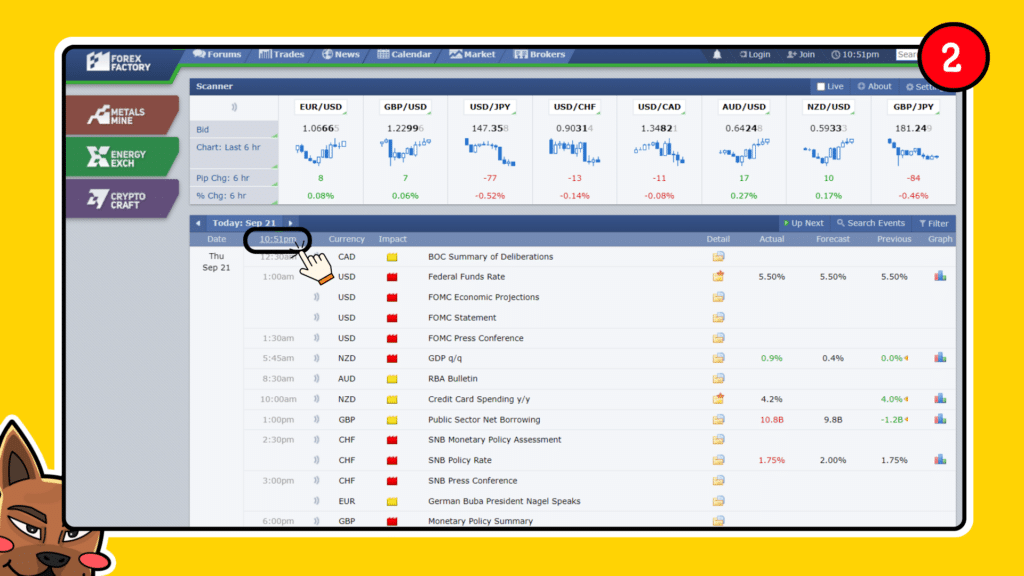This screenshot has height=576, width=1024.
Task: Click the Search Events button
Action: [x=869, y=223]
